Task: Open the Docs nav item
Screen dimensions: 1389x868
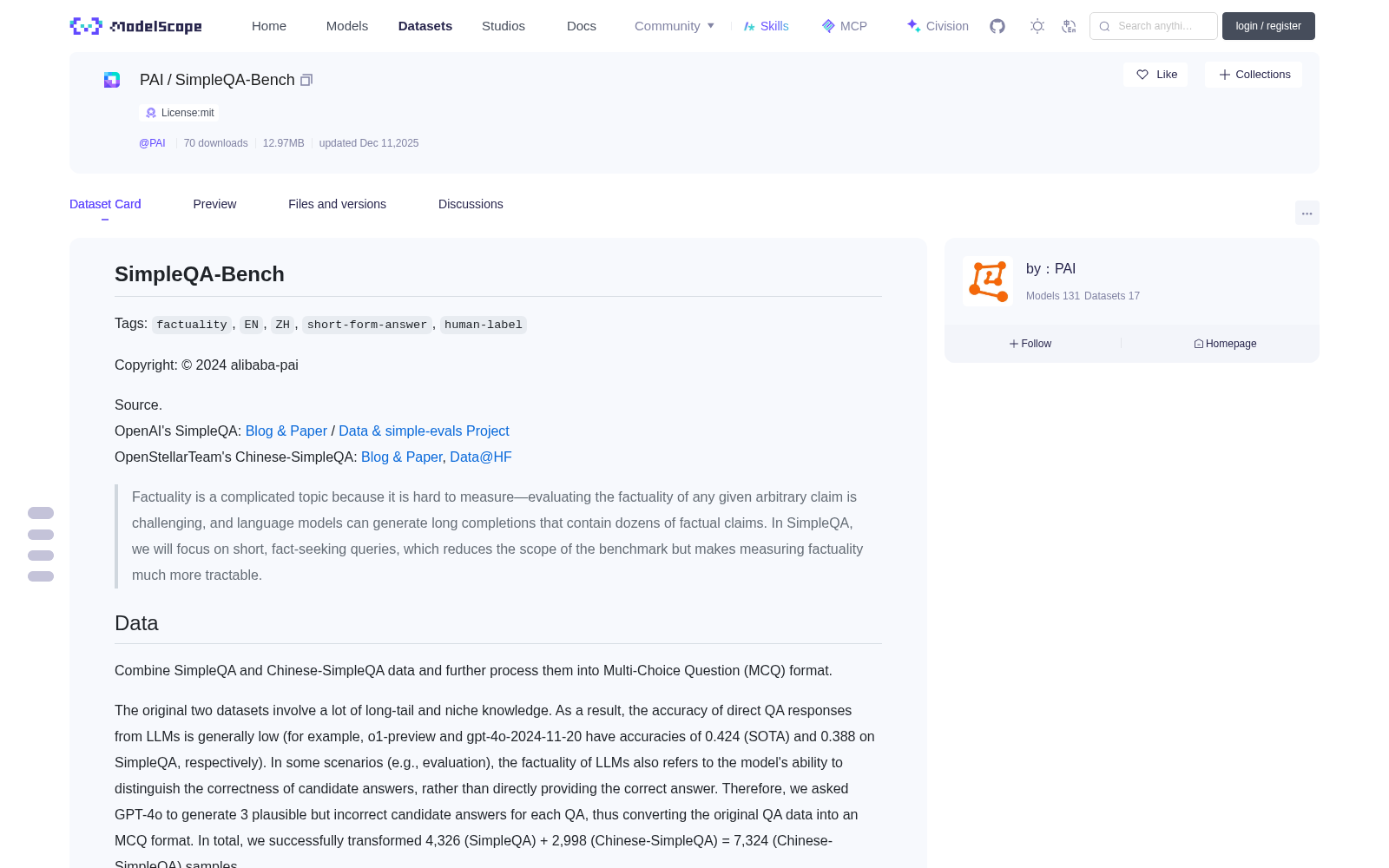Action: [582, 26]
